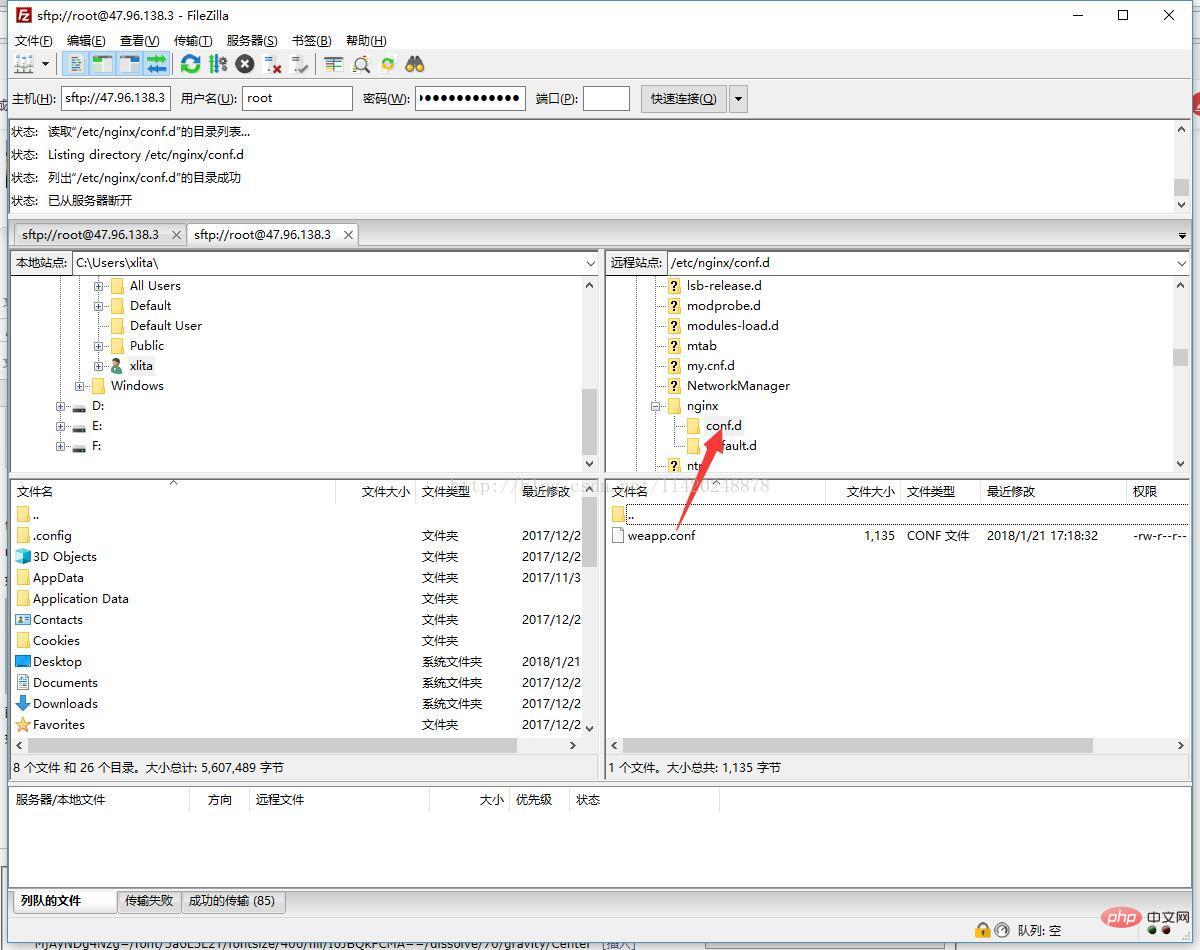Close the second connection tab

point(348,234)
